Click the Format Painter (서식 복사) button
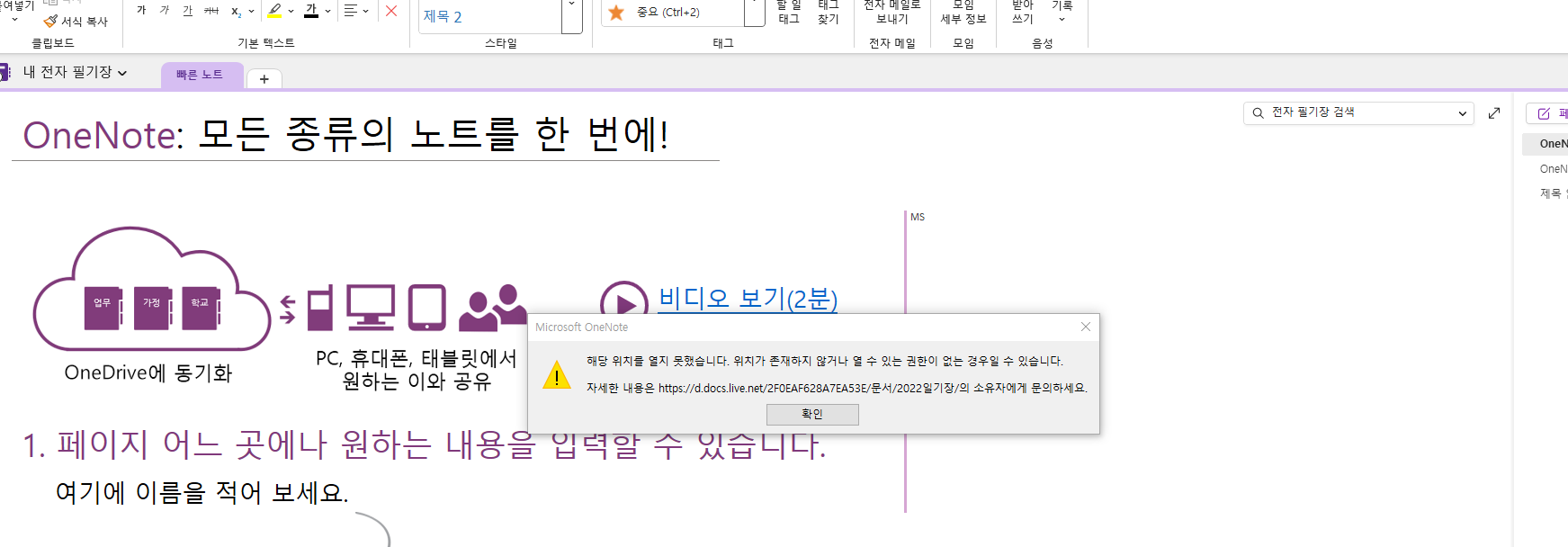Screen dimensions: 1568x547 pyautogui.click(x=76, y=21)
